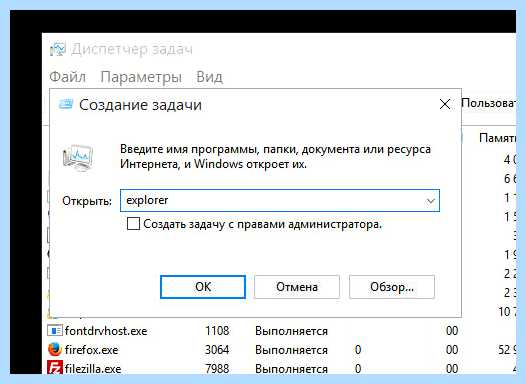Click Выполняется status in firefox.exe row
The width and height of the screenshot is (526, 384).
click(x=291, y=350)
